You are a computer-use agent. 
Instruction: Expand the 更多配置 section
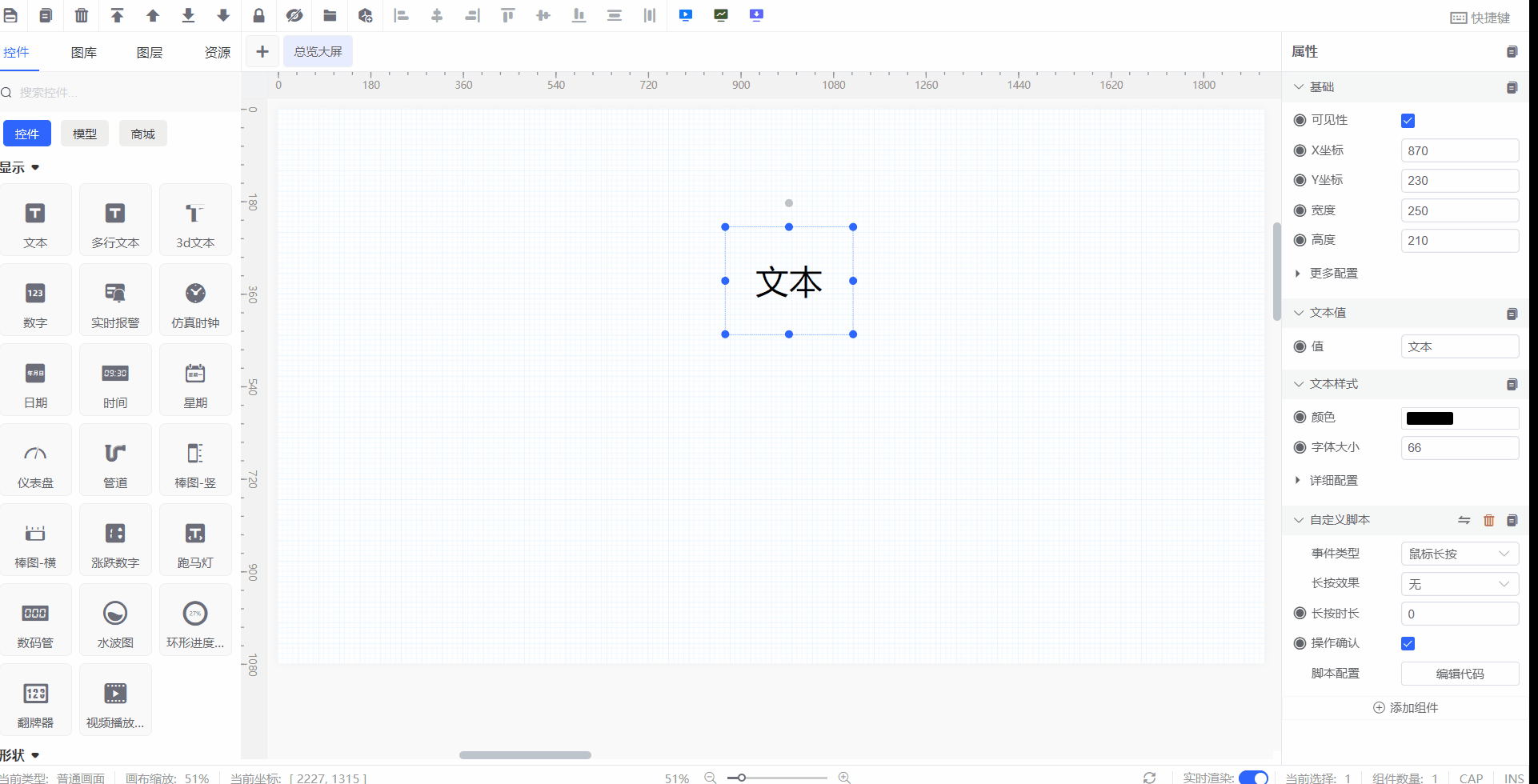point(1333,274)
